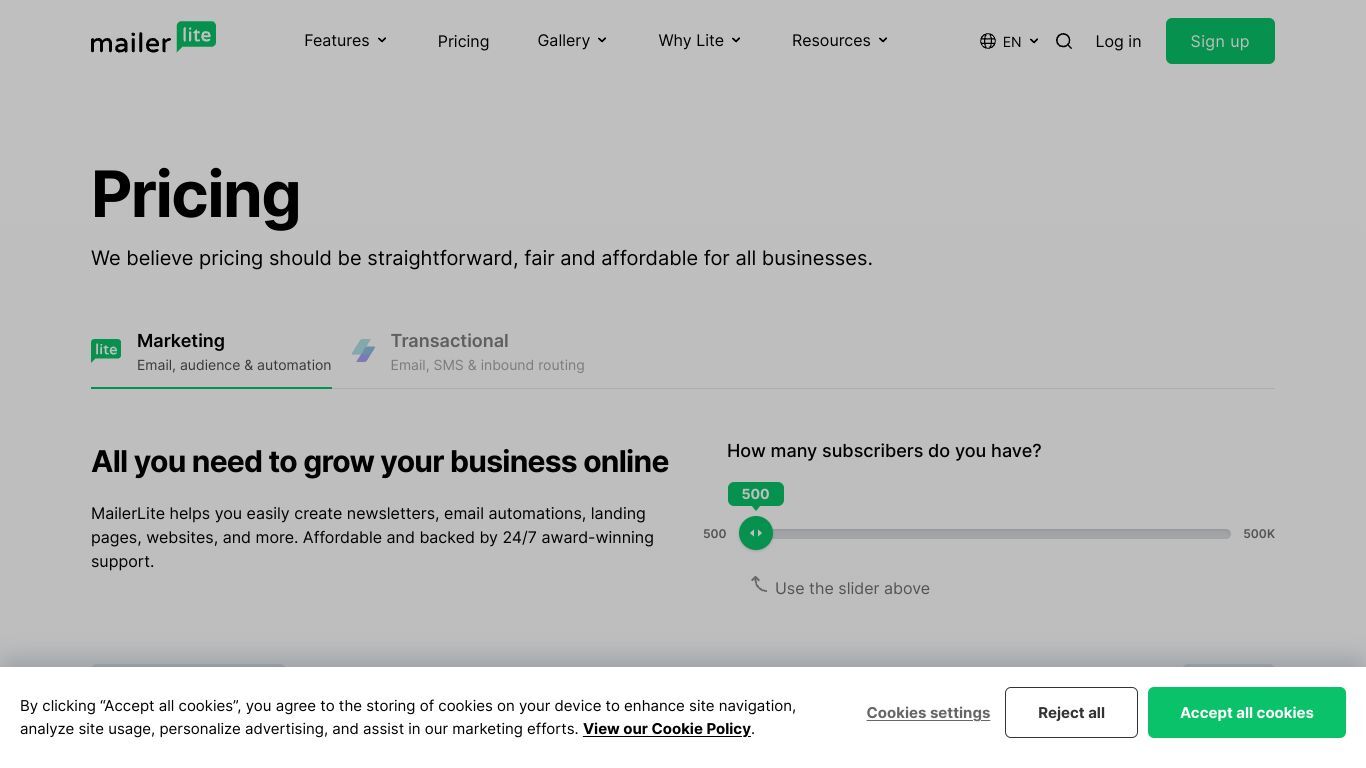Click 'How many subscribers do you have?' text

click(884, 451)
